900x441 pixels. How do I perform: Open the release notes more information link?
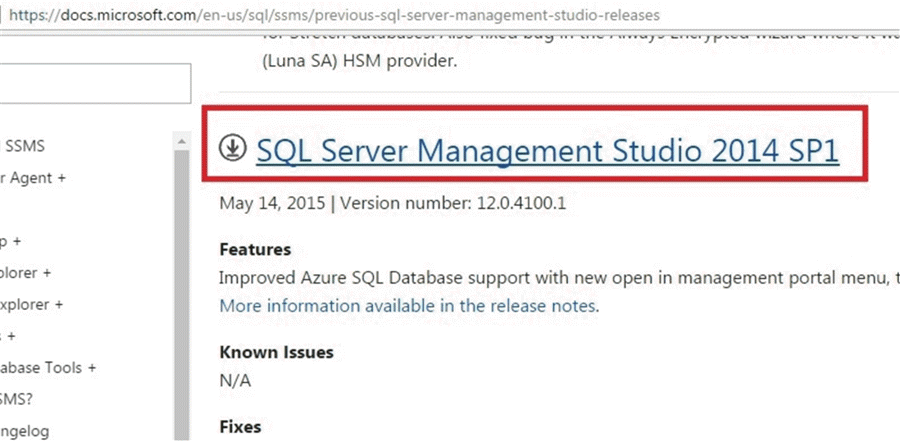409,305
